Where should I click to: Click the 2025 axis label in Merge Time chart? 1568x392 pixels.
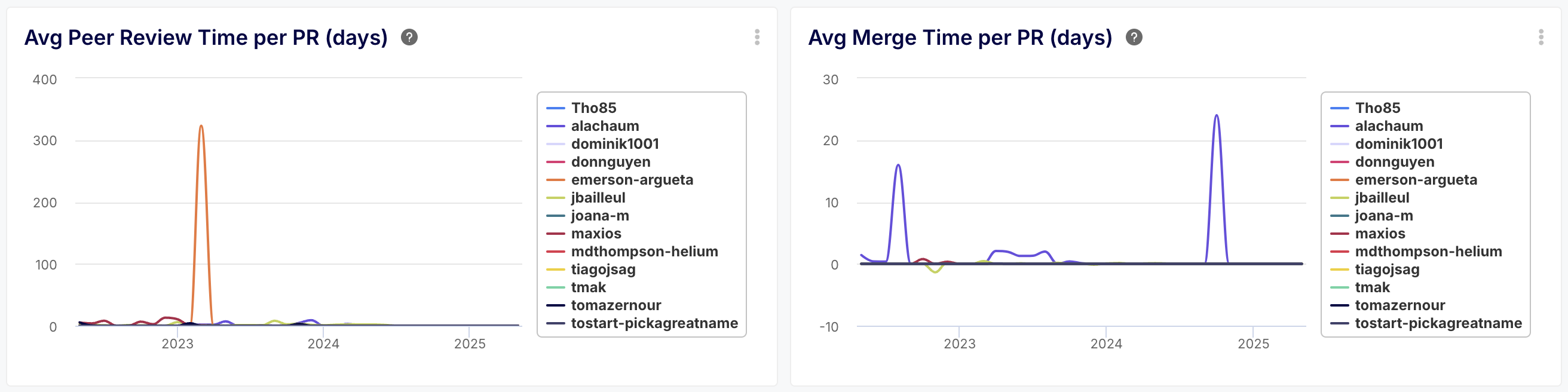click(x=1253, y=344)
